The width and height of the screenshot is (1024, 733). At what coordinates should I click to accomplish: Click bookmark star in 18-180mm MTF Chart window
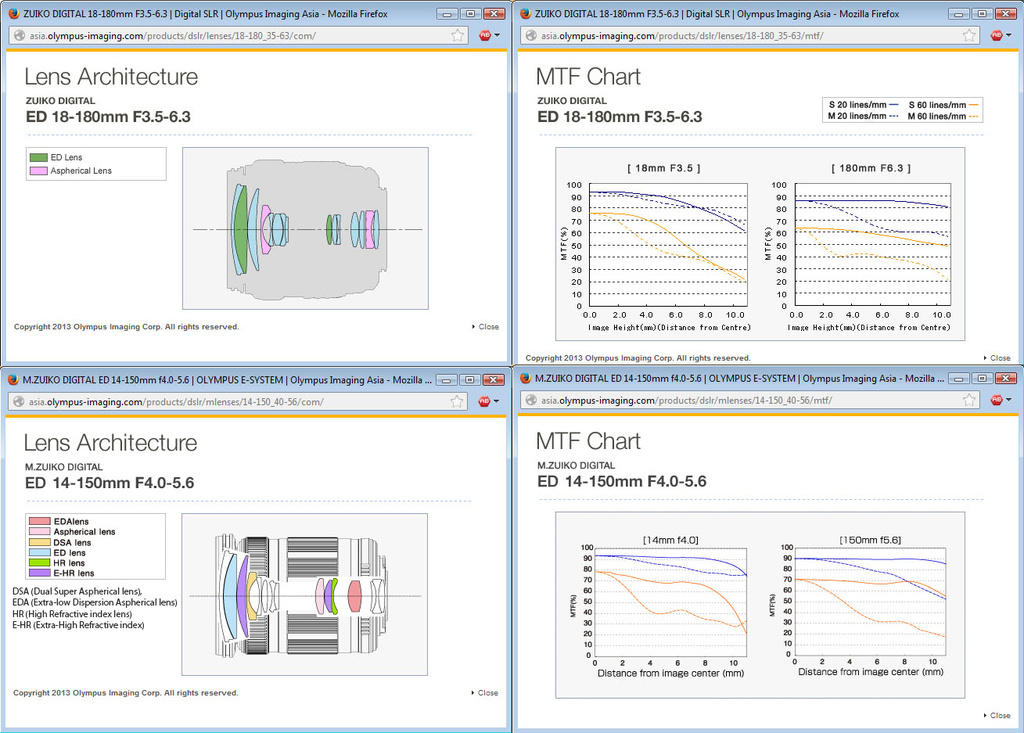pos(969,36)
